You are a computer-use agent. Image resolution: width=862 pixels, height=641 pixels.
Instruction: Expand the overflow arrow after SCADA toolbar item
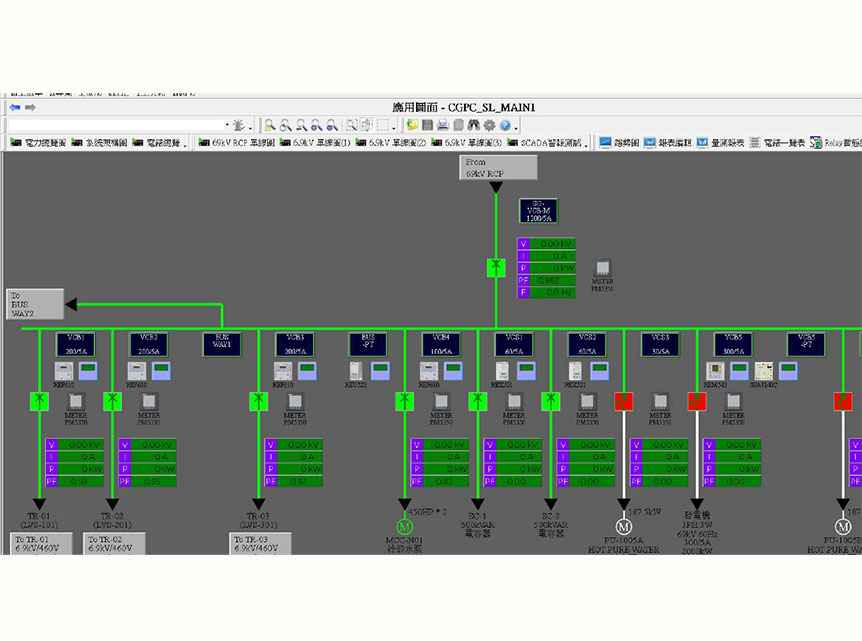[588, 143]
